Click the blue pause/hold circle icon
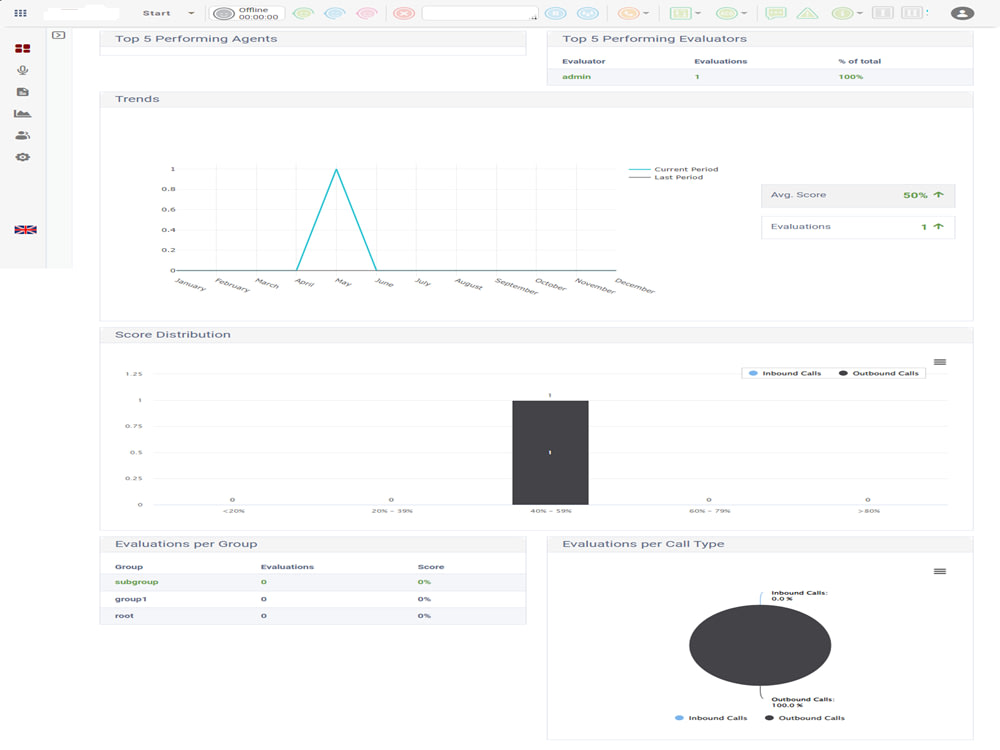1000x750 pixels. [x=555, y=13]
